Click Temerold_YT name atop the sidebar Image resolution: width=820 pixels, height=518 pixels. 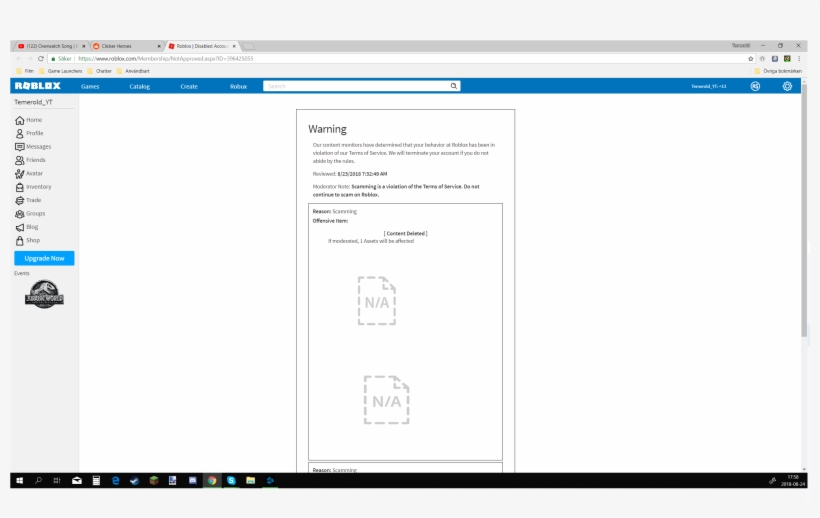click(33, 102)
